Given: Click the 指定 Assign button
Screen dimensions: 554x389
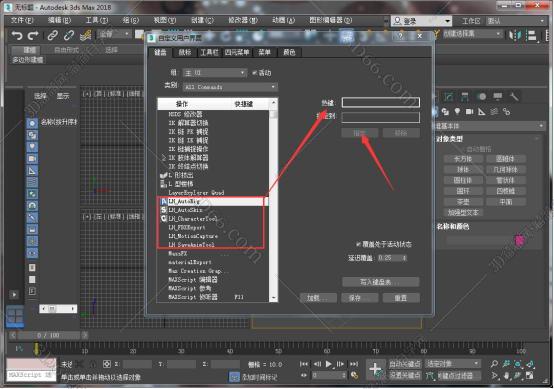Looking at the screenshot, I should click(360, 133).
